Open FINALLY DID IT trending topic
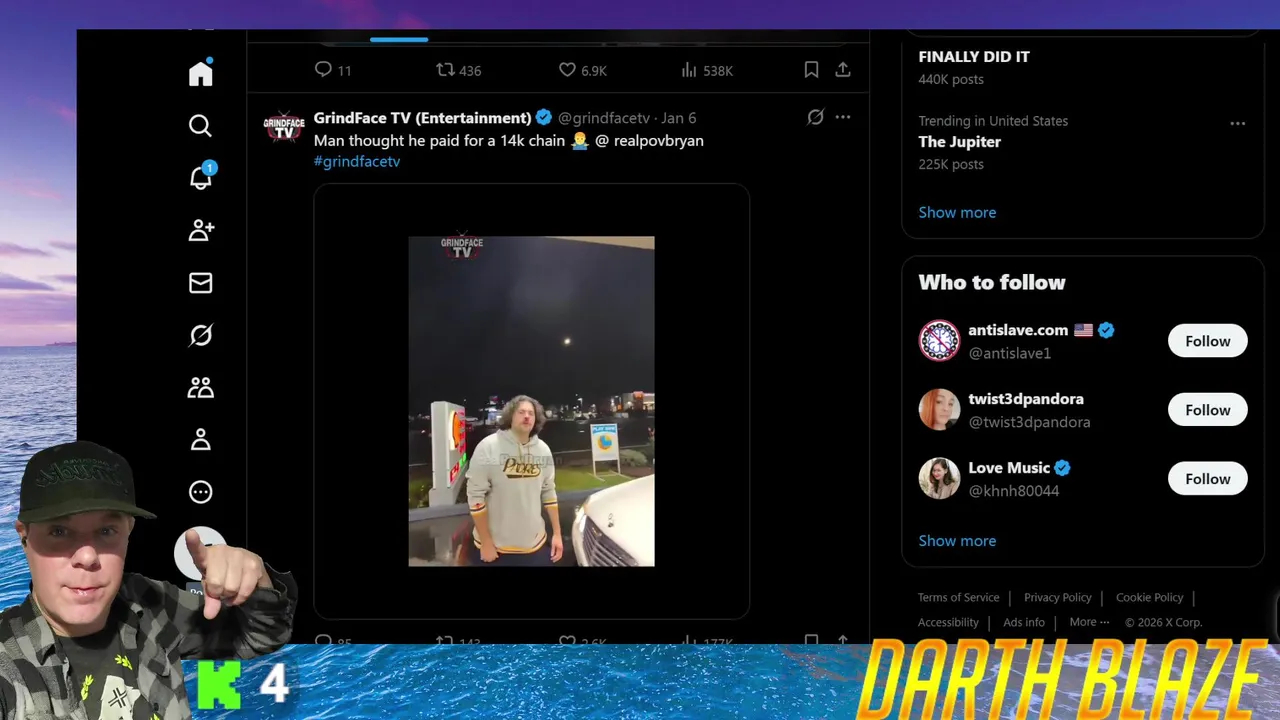 coord(974,57)
